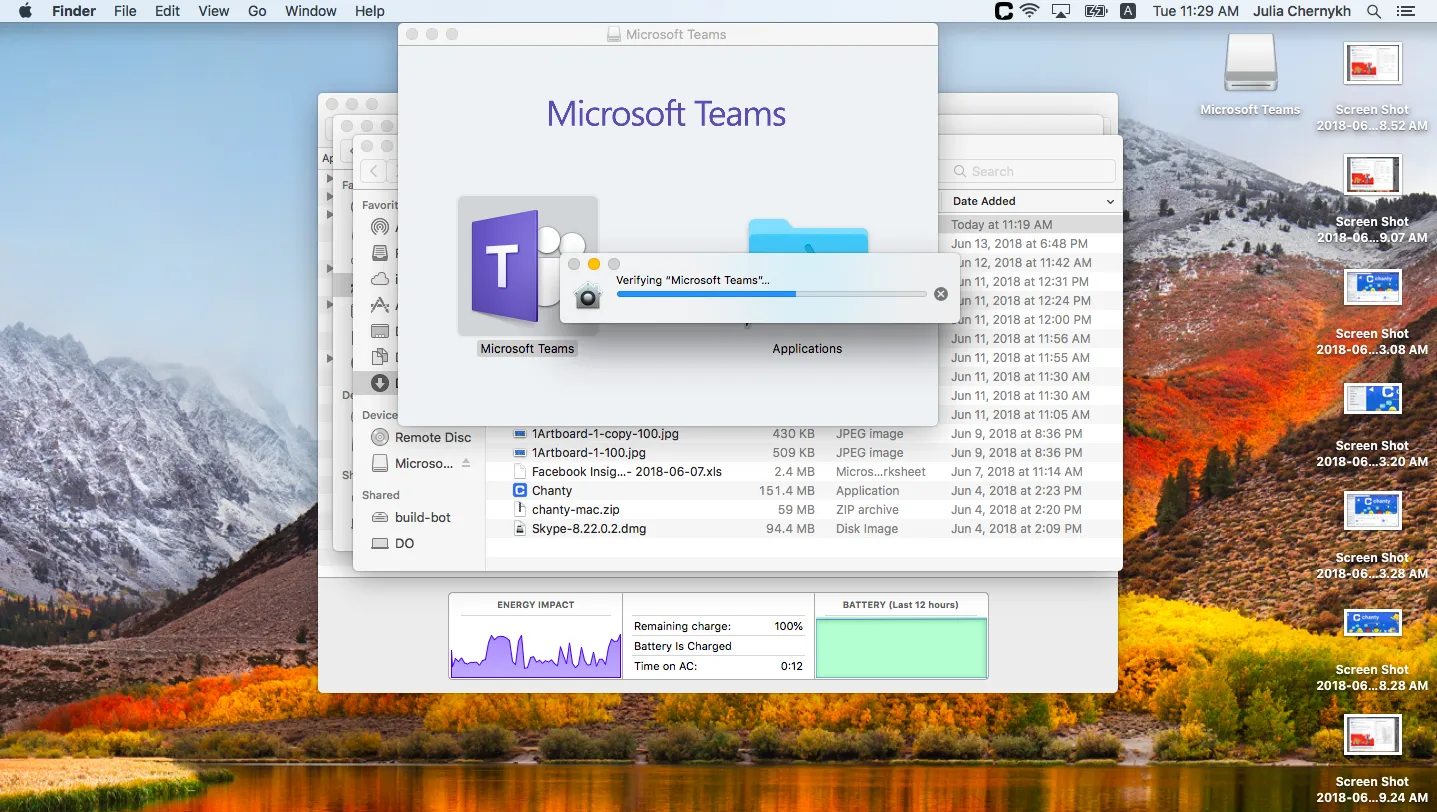Click the Verifying progress bar
The width and height of the screenshot is (1437, 812).
[771, 294]
